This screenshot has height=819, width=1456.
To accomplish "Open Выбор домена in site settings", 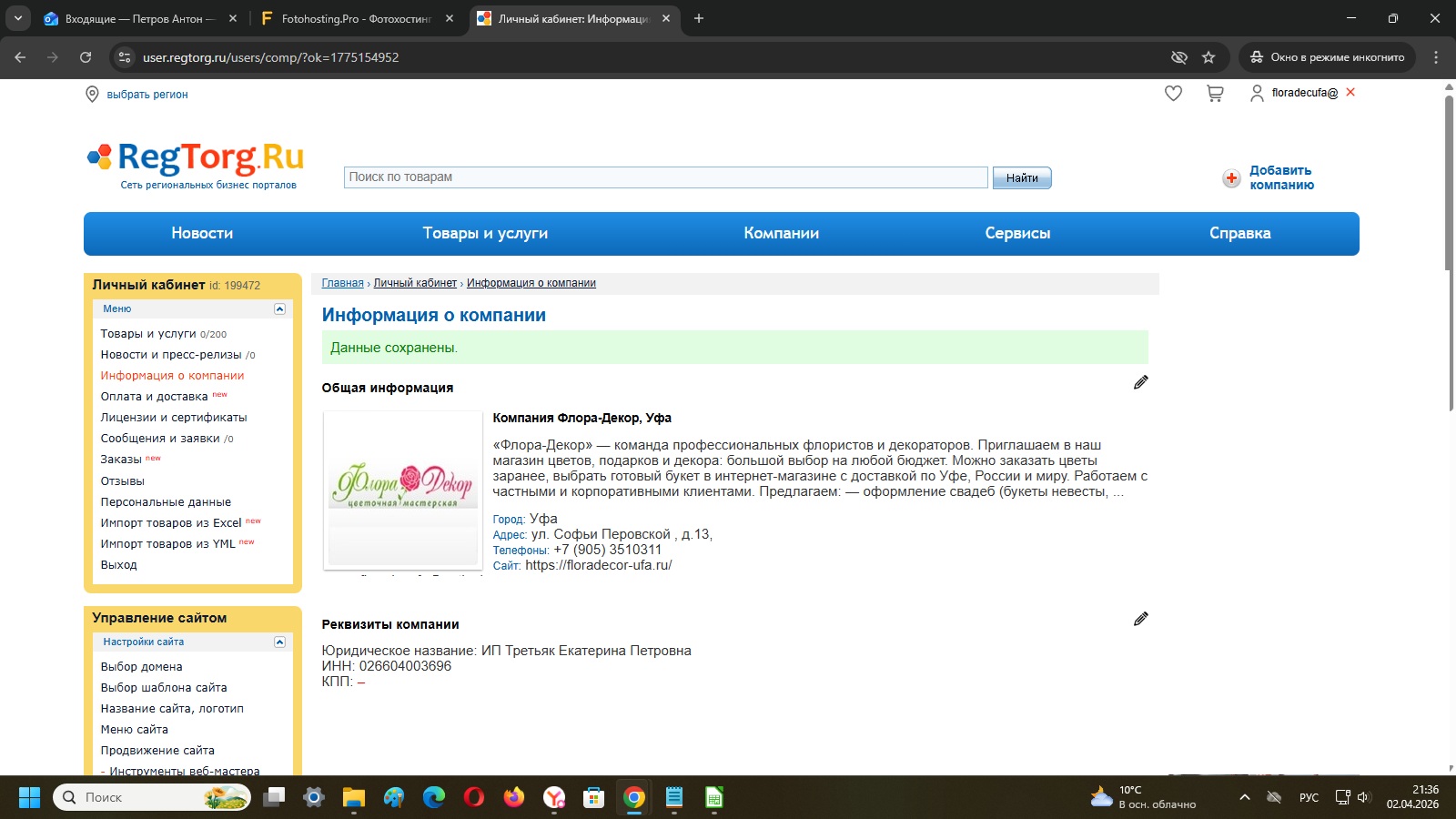I will coord(142,667).
